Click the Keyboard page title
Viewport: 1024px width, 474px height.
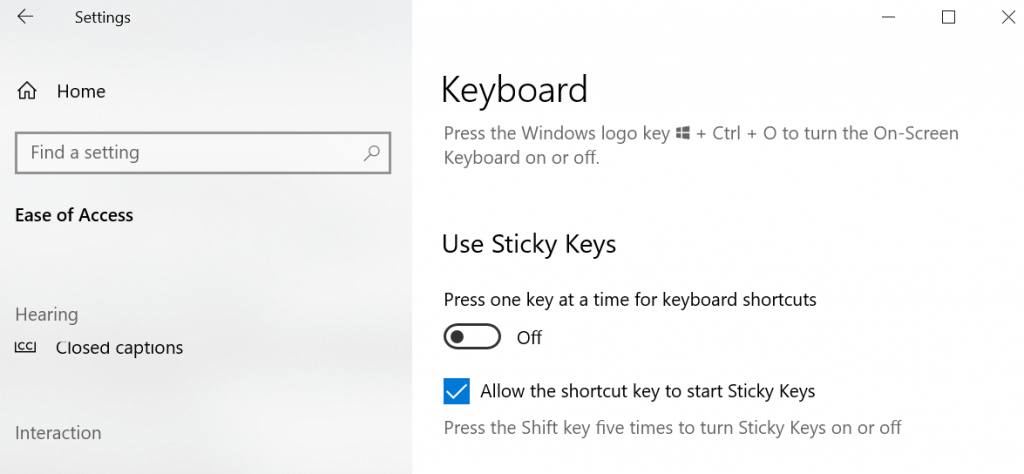point(515,90)
